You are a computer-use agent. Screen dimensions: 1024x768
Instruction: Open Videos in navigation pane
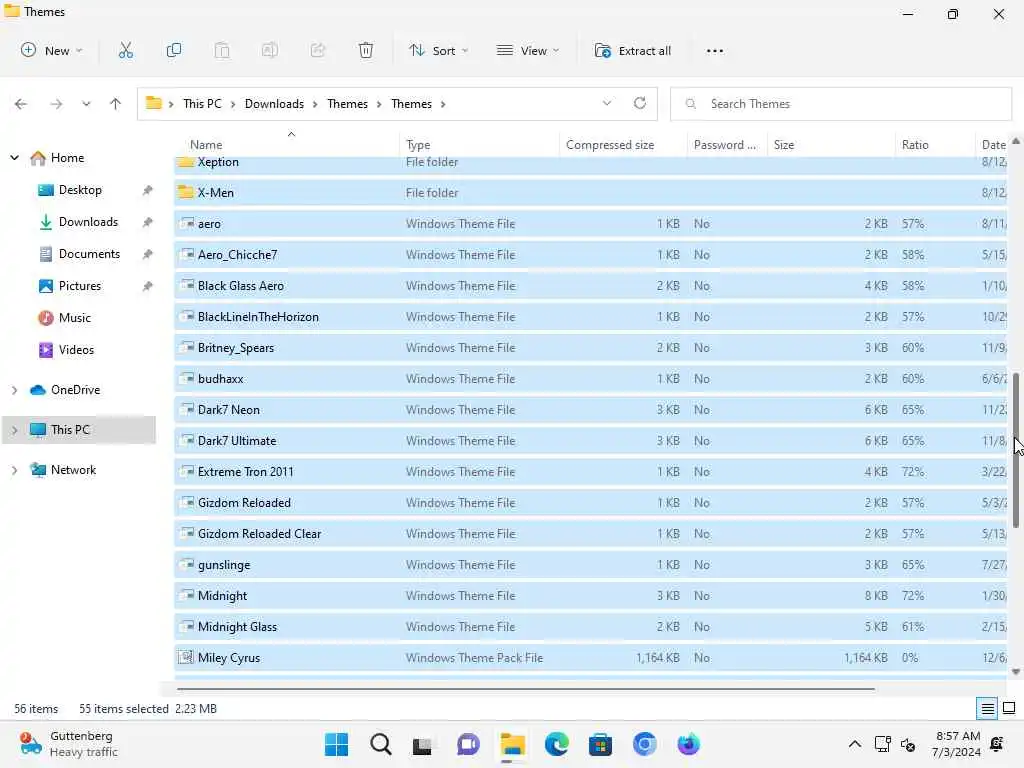coord(76,349)
